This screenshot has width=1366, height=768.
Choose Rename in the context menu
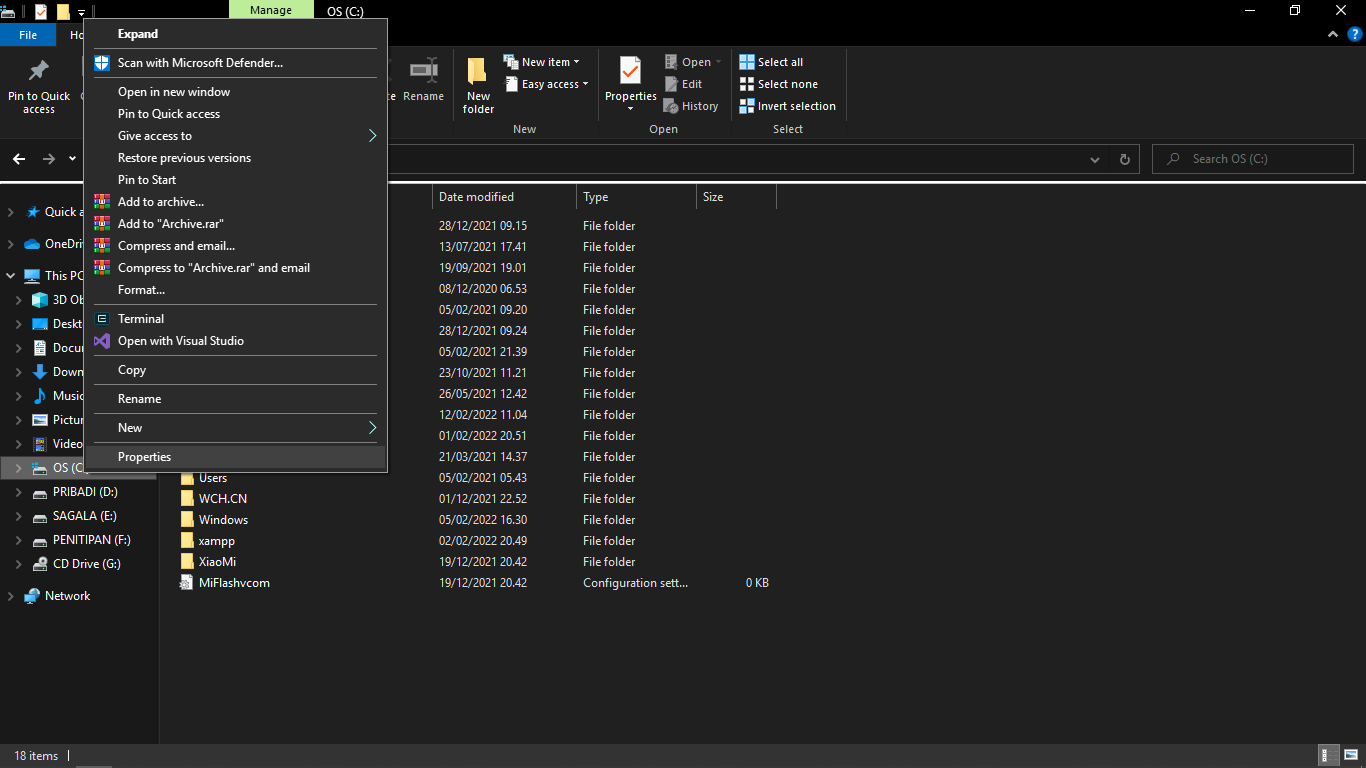[x=235, y=399]
